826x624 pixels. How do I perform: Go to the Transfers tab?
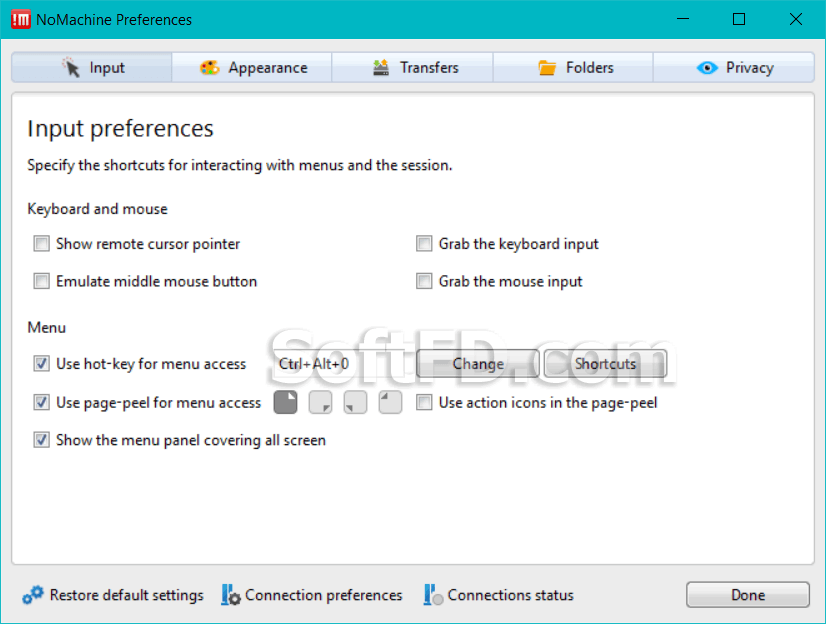(412, 67)
